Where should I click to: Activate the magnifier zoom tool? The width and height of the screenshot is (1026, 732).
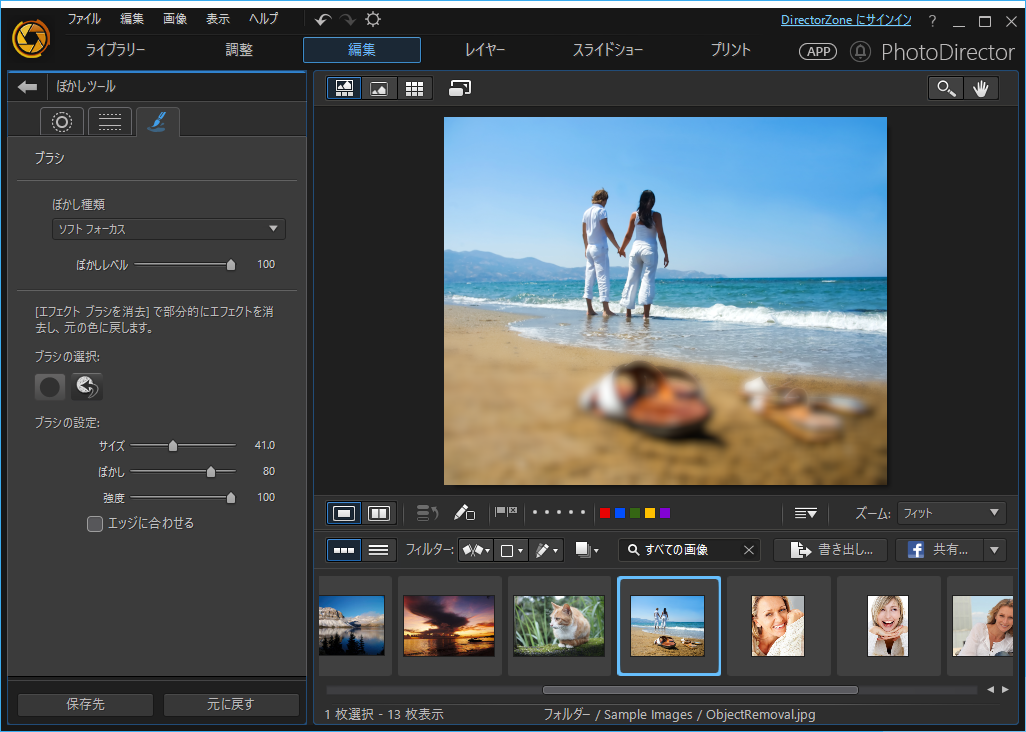tap(946, 88)
